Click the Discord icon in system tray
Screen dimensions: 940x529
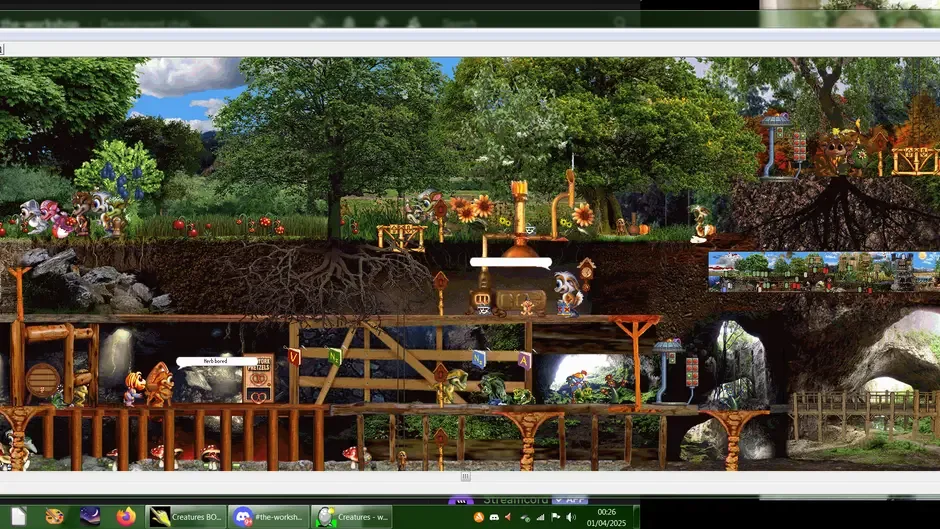494,517
